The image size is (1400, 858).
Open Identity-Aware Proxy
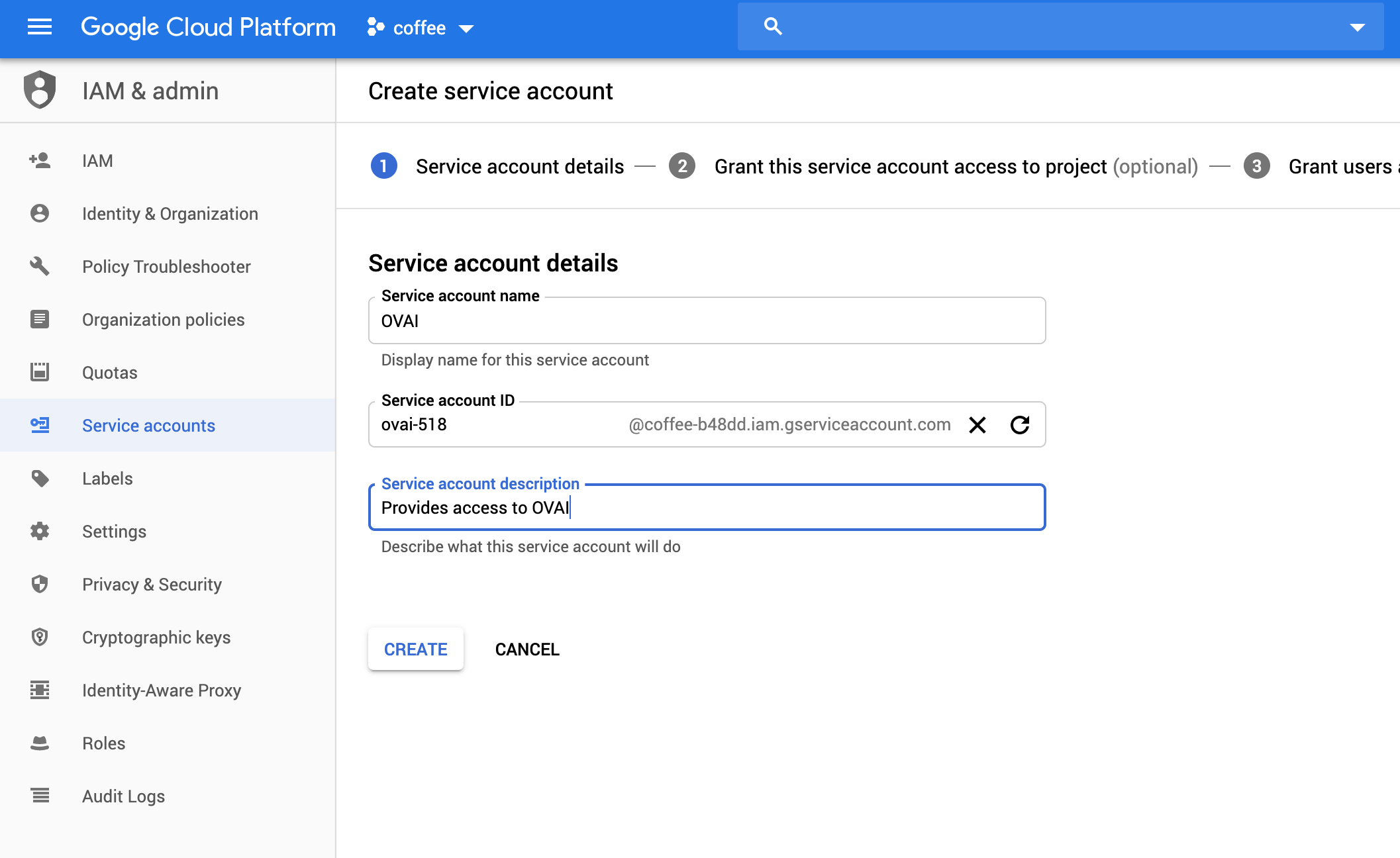tap(168, 690)
